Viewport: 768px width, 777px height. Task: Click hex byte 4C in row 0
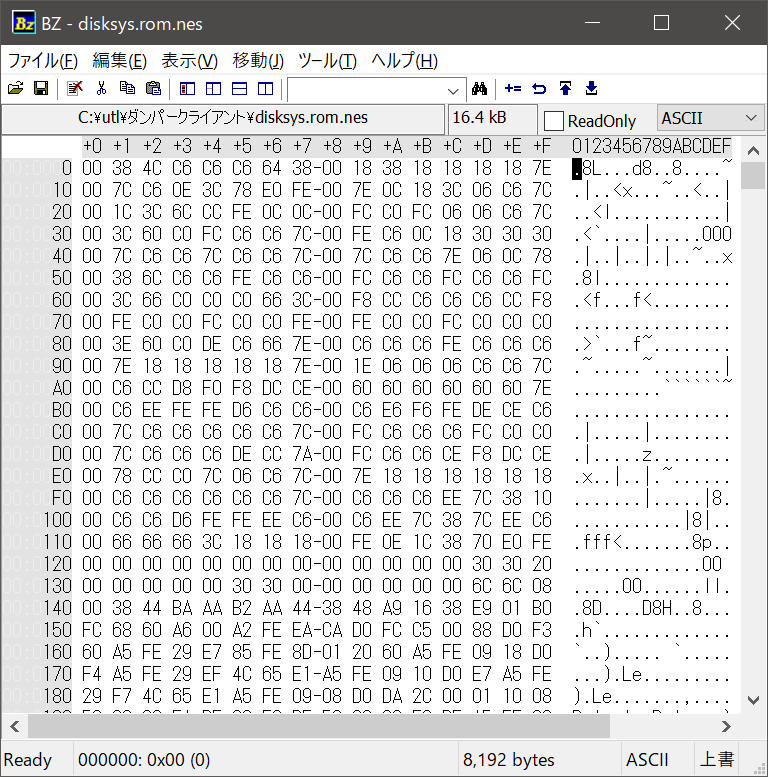152,168
